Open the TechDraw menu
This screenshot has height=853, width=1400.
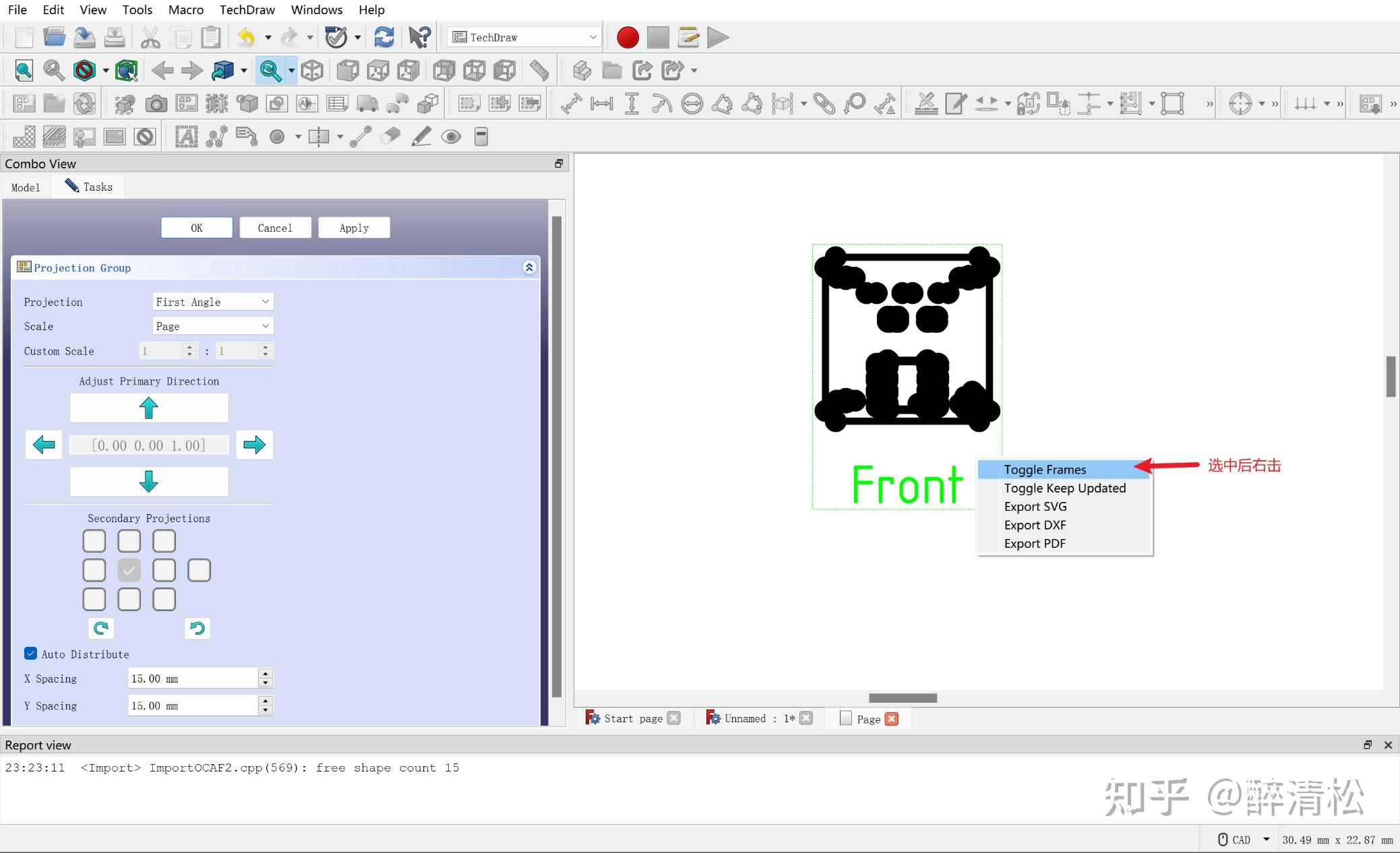(x=247, y=9)
